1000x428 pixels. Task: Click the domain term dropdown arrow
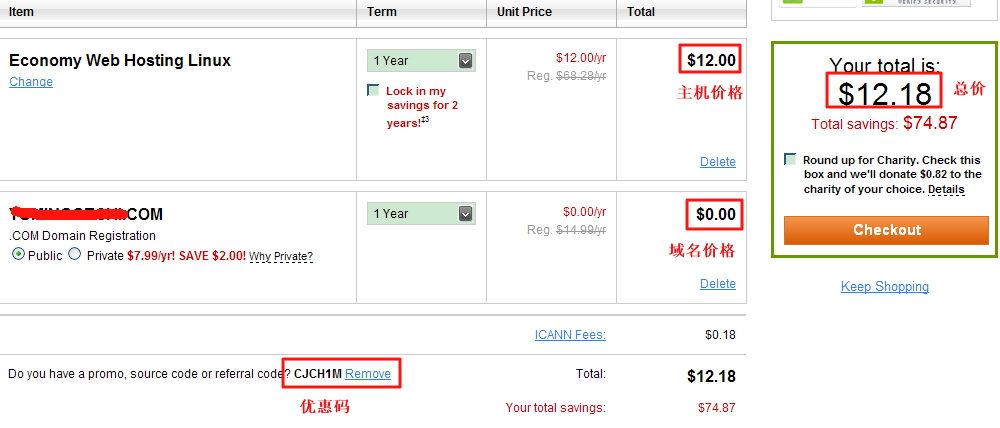(x=466, y=213)
